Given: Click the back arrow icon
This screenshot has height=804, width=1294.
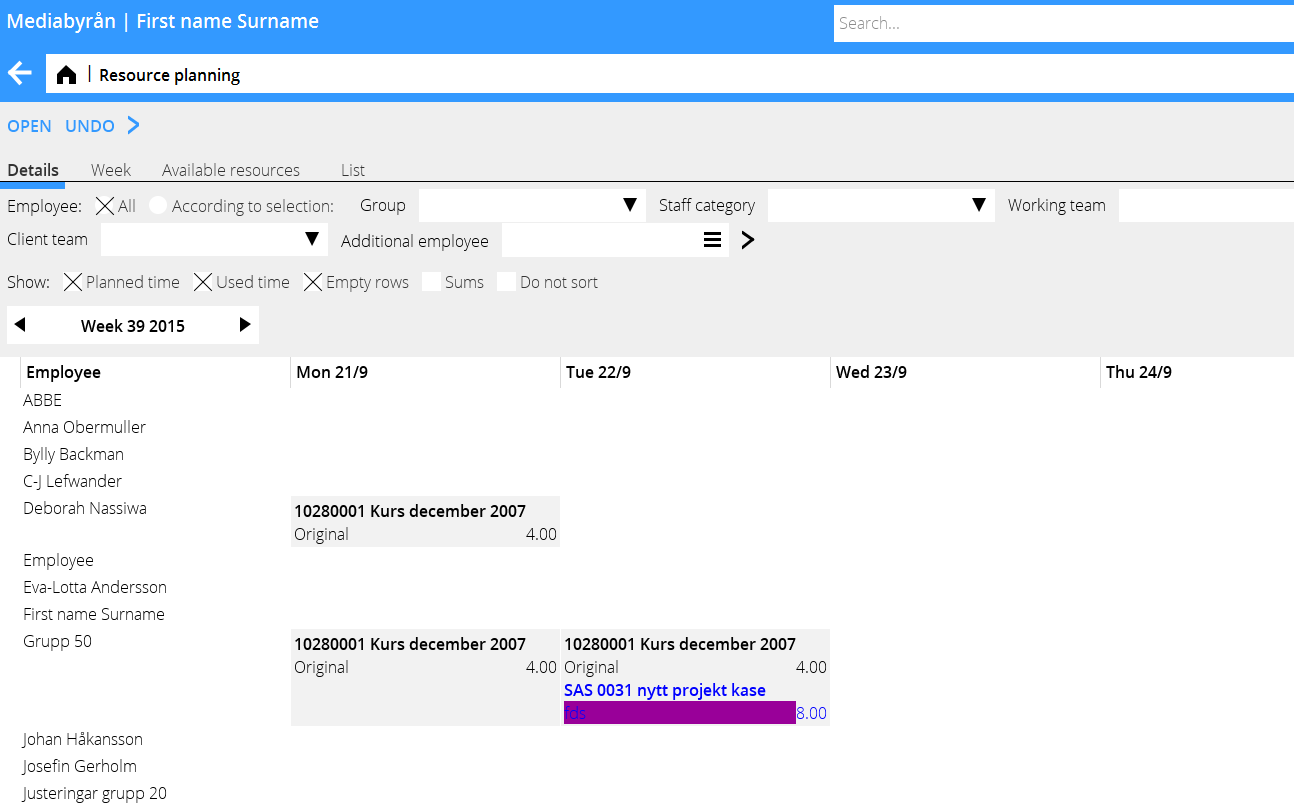Looking at the screenshot, I should [20, 74].
